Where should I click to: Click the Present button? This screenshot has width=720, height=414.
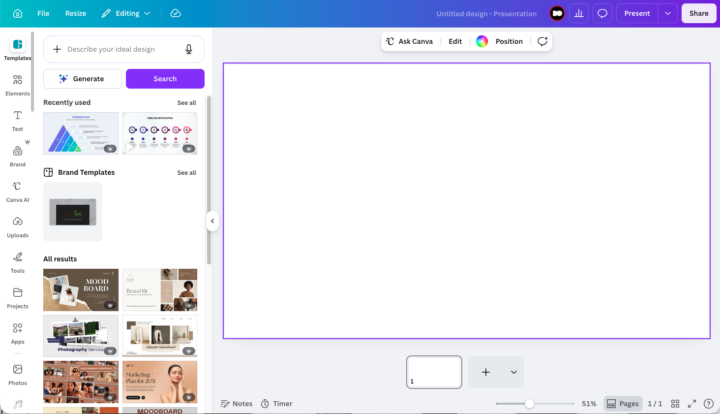point(636,13)
